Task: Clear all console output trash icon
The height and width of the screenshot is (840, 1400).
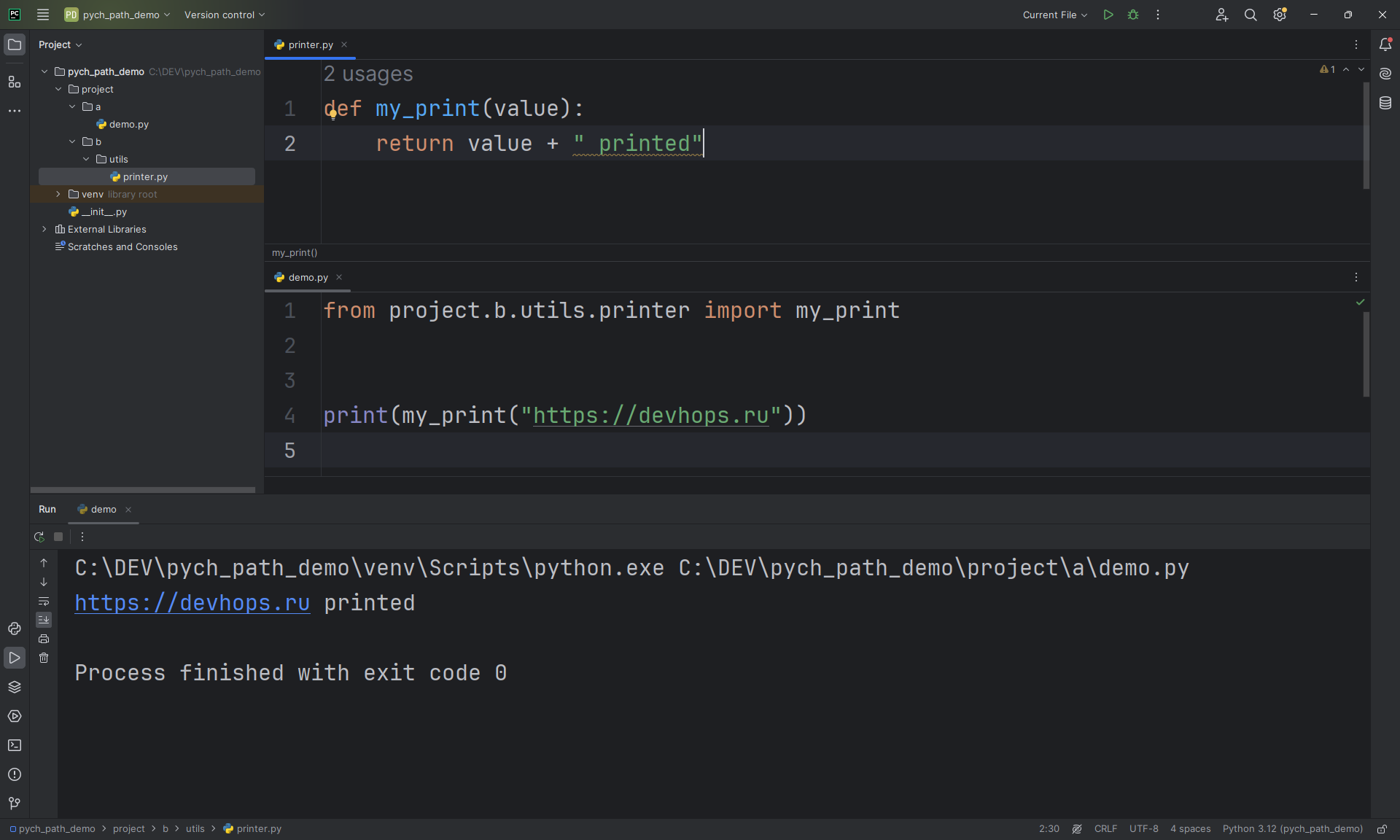Action: pos(44,658)
